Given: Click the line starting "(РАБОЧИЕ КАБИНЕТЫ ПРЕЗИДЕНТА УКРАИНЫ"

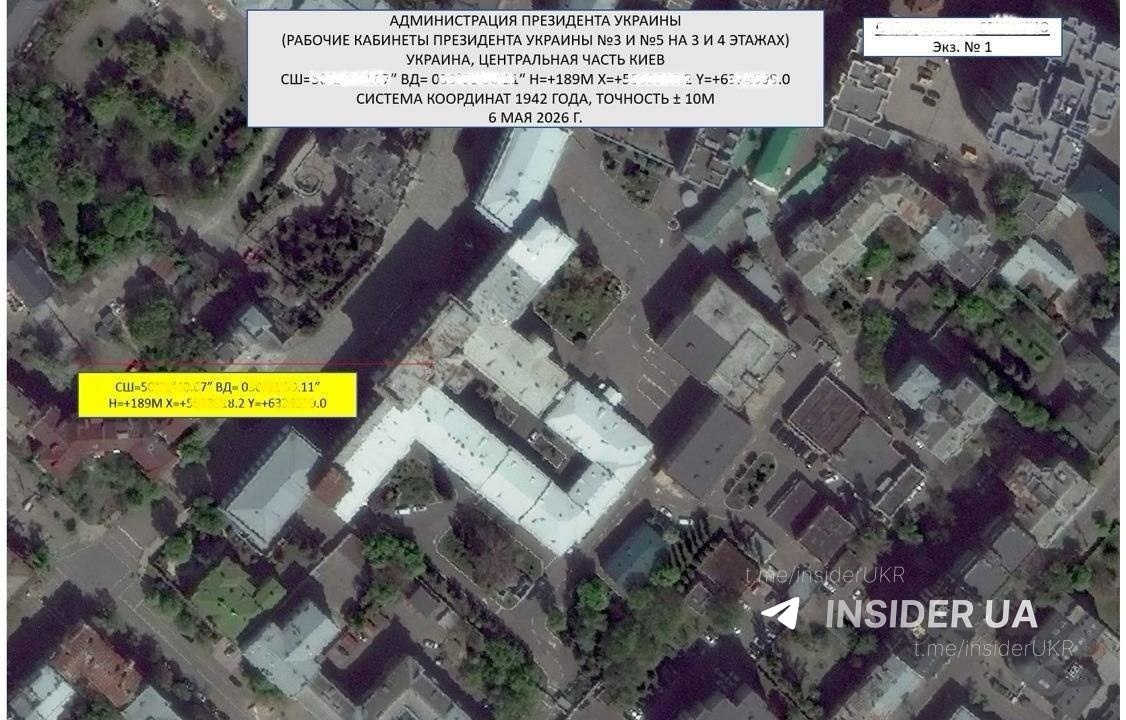Looking at the screenshot, I should coord(535,41).
